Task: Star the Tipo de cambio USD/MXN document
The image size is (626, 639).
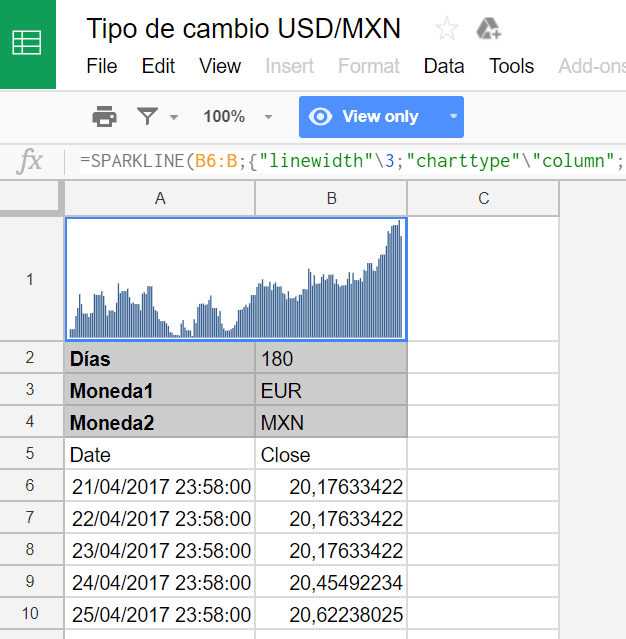Action: (x=447, y=29)
